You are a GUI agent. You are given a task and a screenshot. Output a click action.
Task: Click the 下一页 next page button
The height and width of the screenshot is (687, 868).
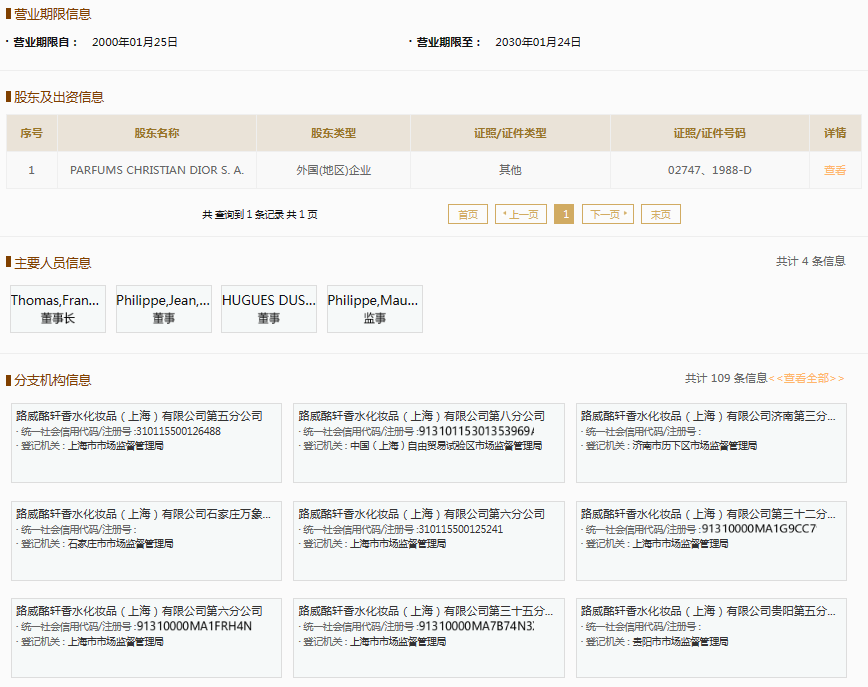[x=607, y=214]
